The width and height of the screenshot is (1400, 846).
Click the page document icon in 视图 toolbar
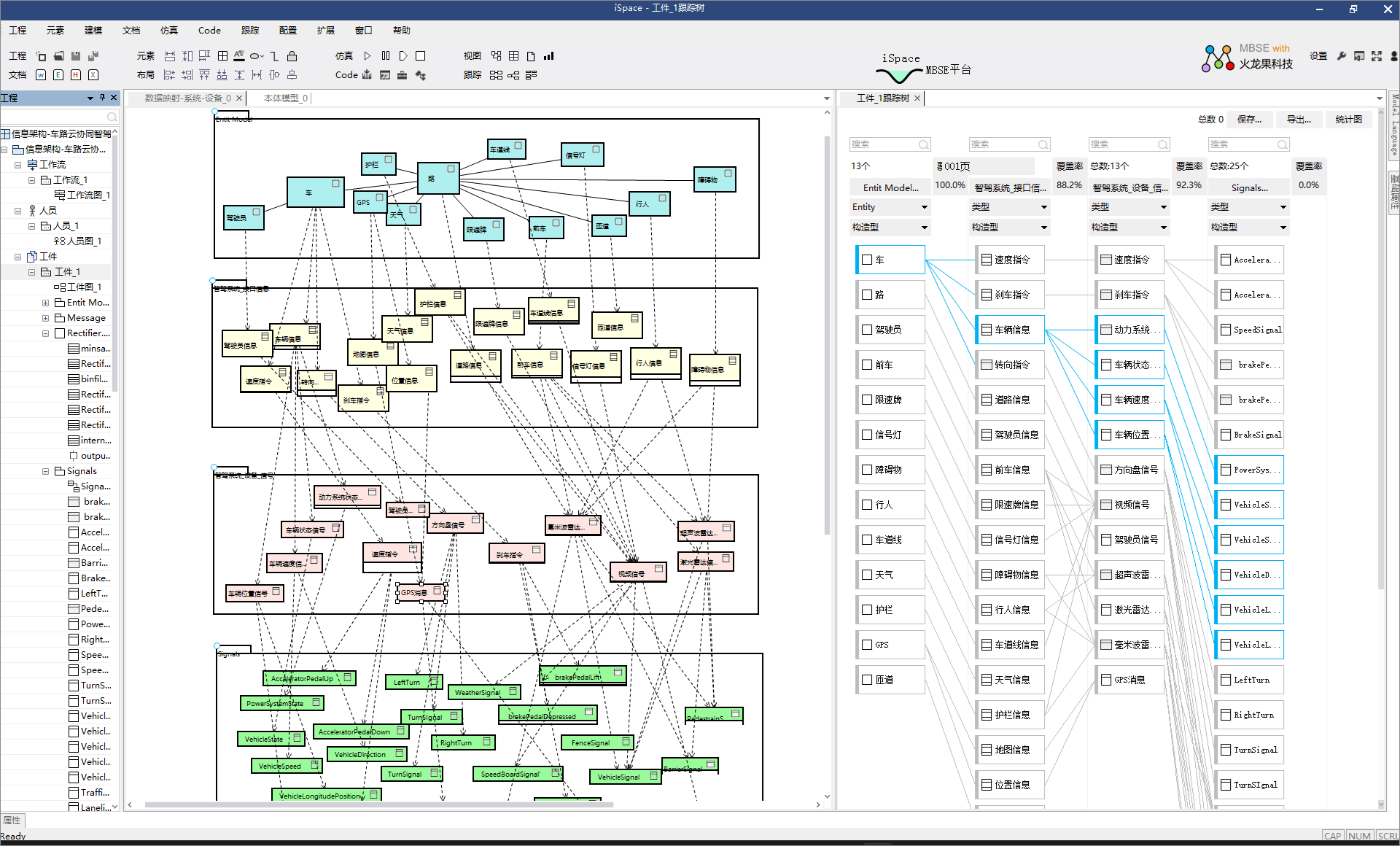pos(531,56)
